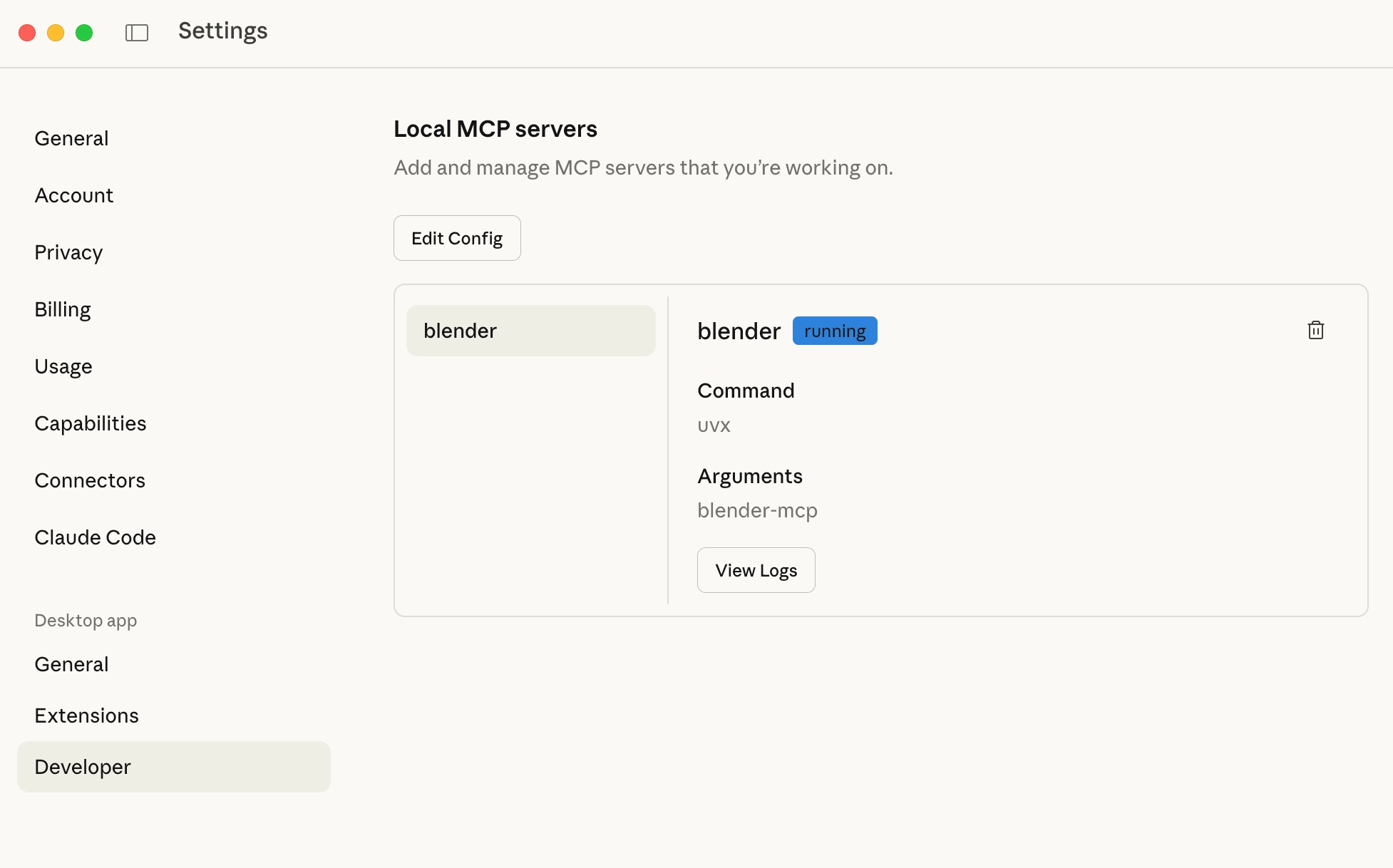Image resolution: width=1393 pixels, height=868 pixels.
Task: View the Usage settings page
Action: coord(63,366)
